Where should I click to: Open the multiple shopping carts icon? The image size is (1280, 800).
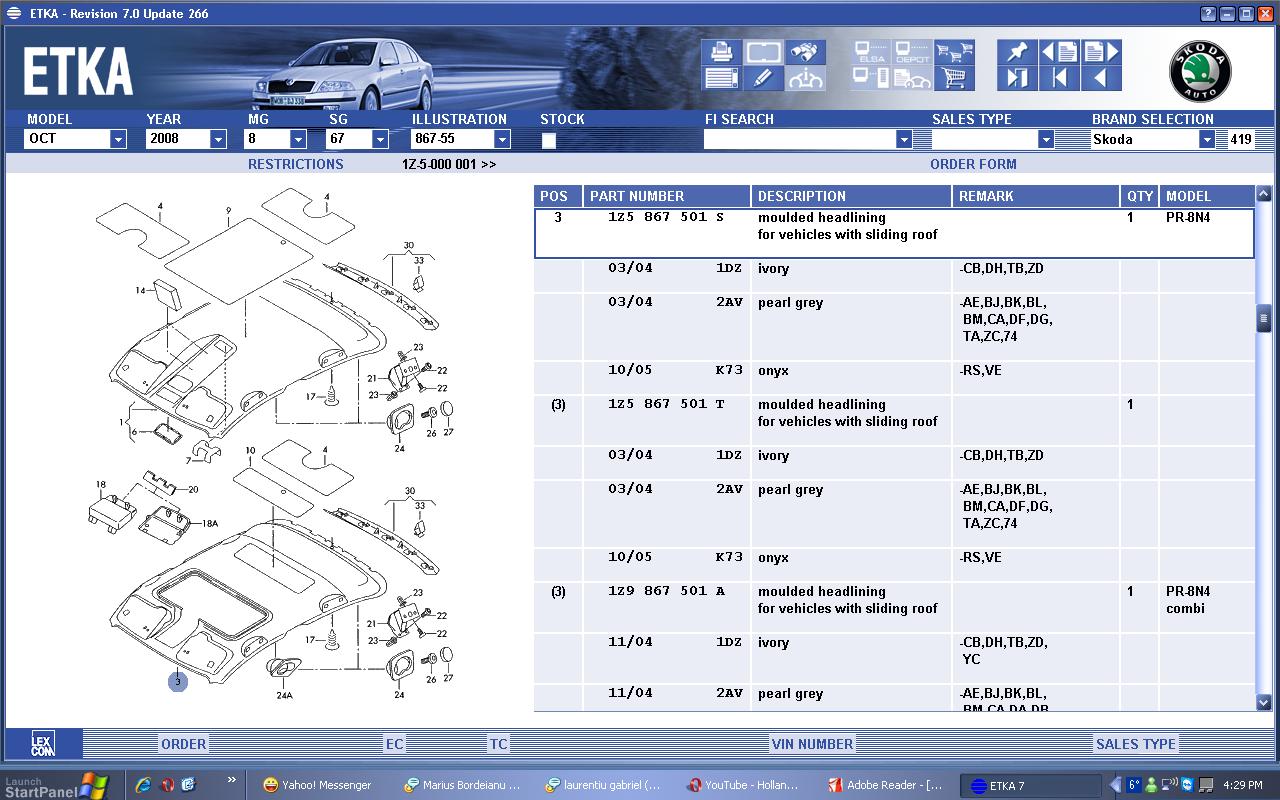(955, 51)
